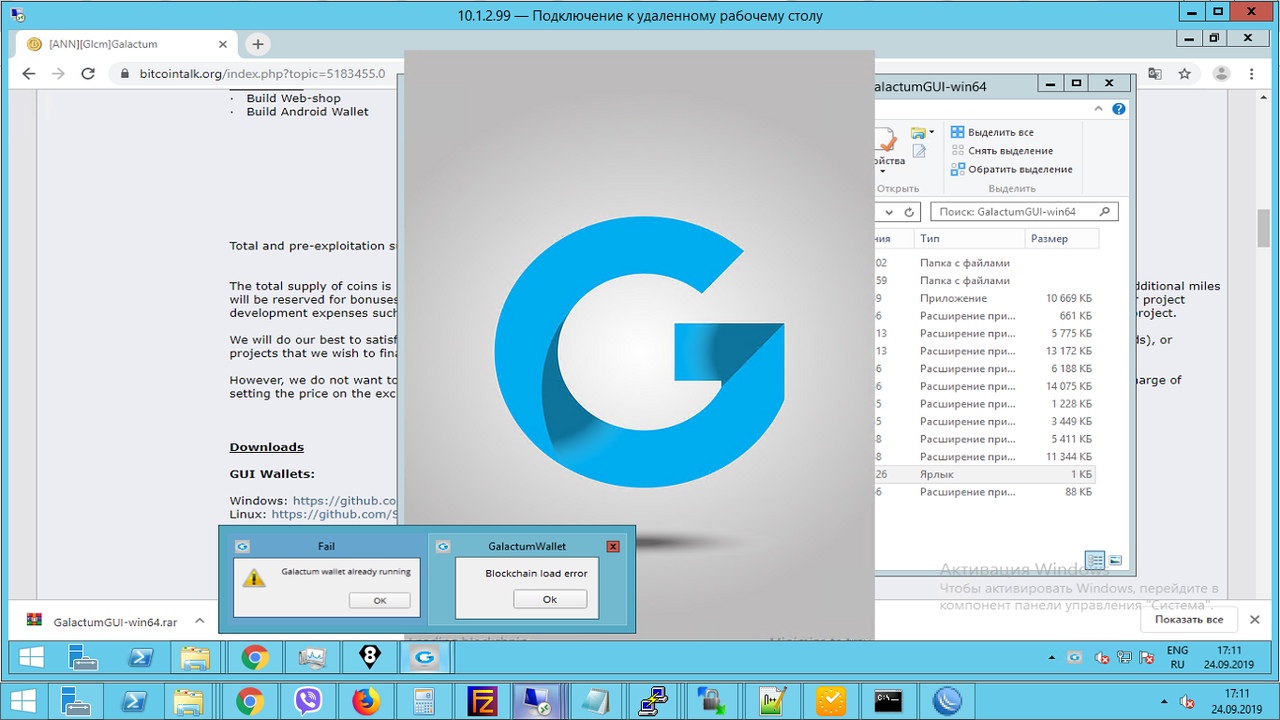Select the Приложение 10 669 КБ row

(x=985, y=298)
